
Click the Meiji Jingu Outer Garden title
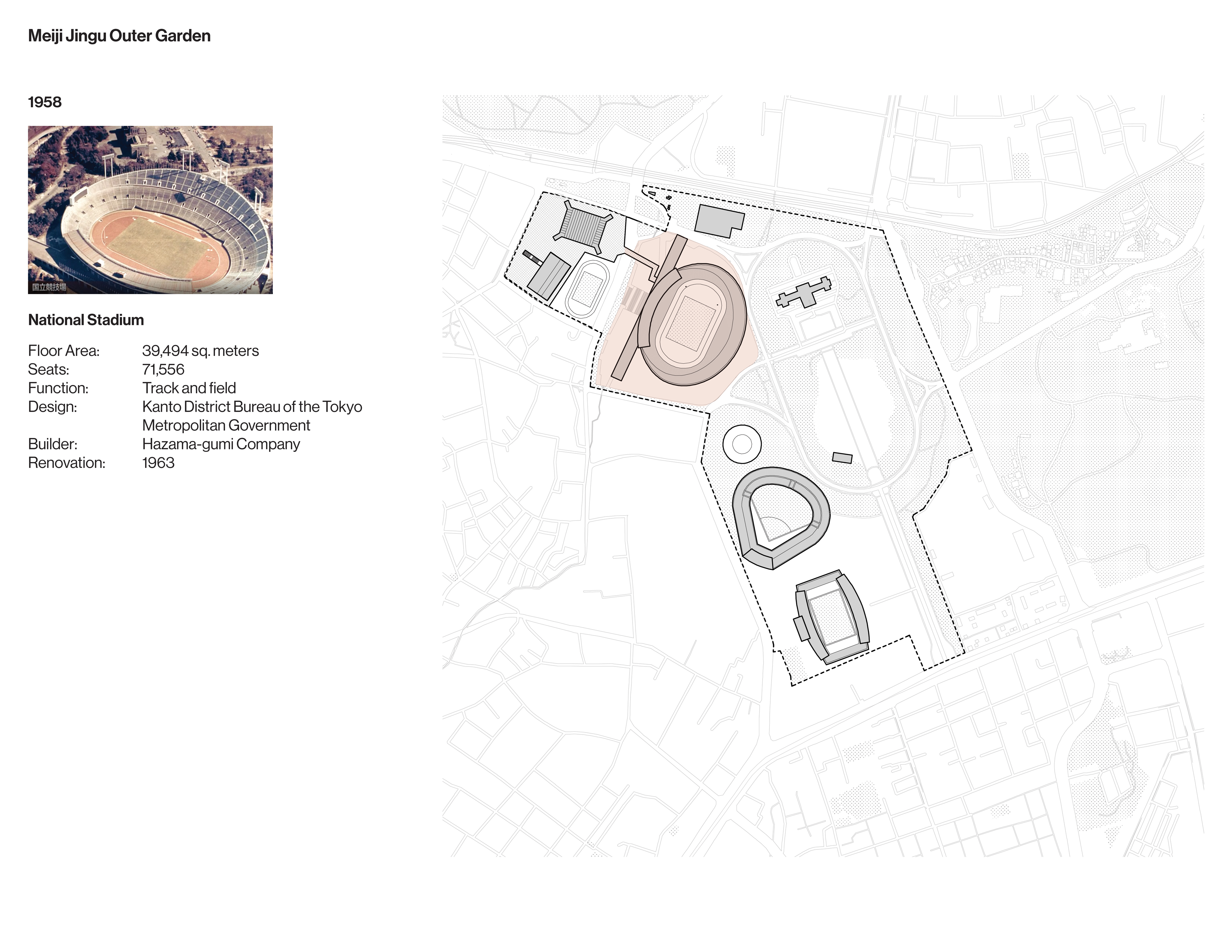pos(119,35)
